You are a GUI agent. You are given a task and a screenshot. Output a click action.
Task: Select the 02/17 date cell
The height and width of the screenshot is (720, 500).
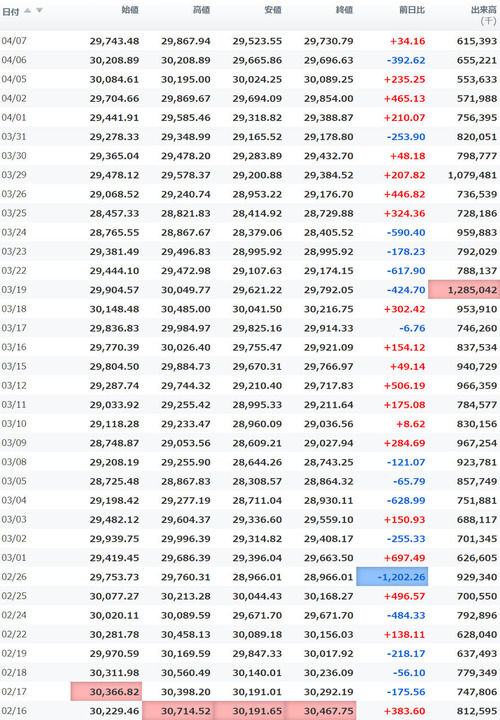tap(14, 692)
